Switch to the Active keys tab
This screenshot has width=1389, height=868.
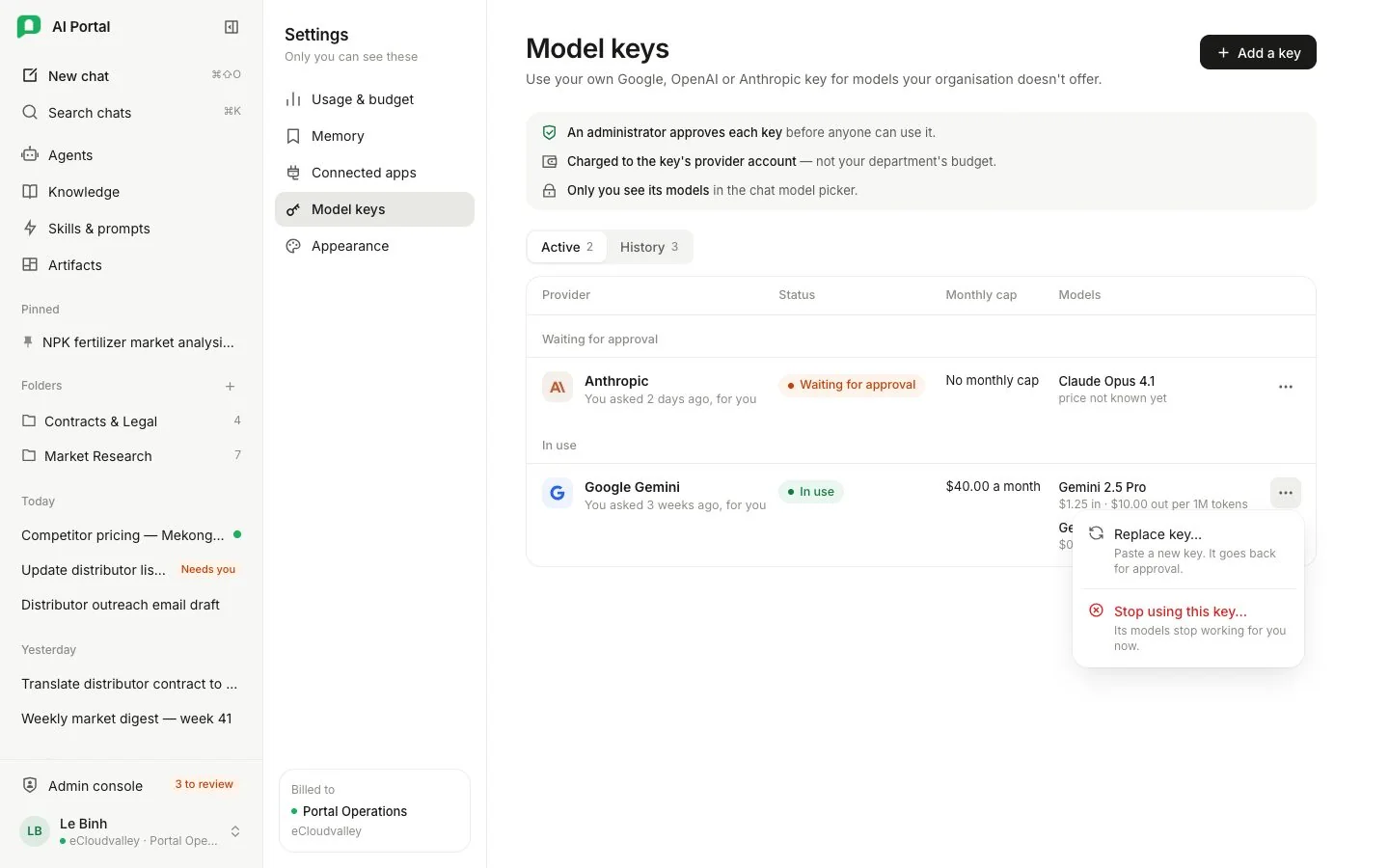(567, 247)
